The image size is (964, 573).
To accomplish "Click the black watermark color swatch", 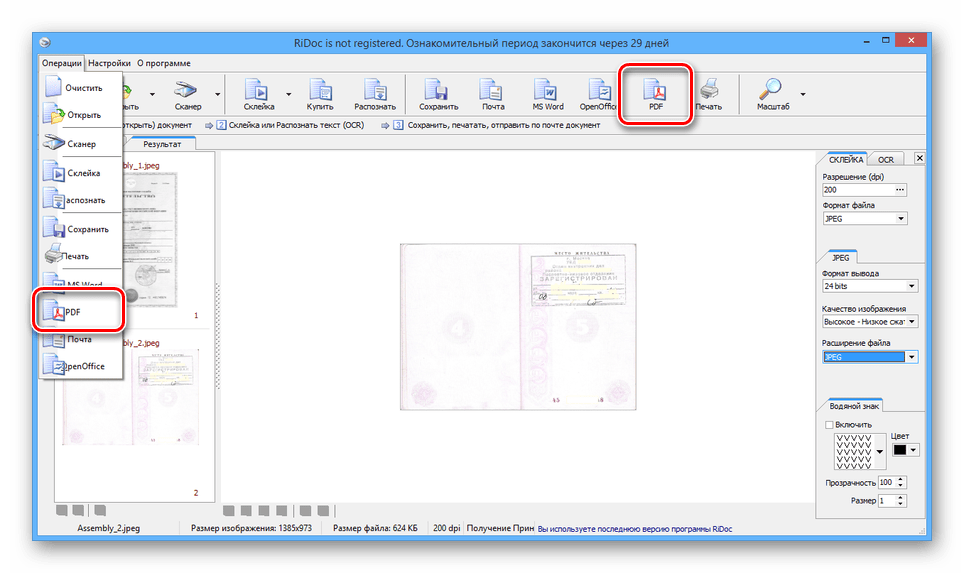I will 899,450.
